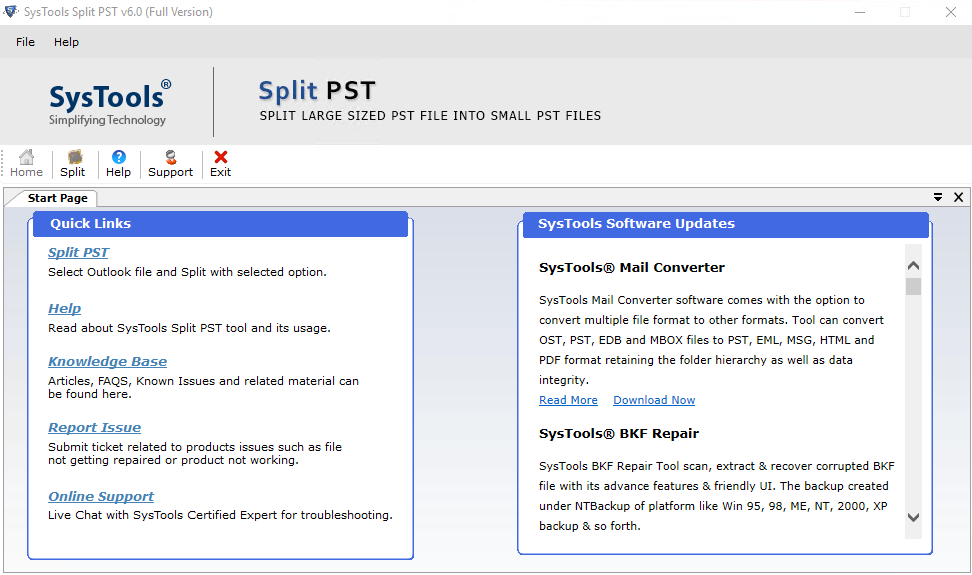Switch to the Start Page tab
The height and width of the screenshot is (575, 972).
coord(57,198)
